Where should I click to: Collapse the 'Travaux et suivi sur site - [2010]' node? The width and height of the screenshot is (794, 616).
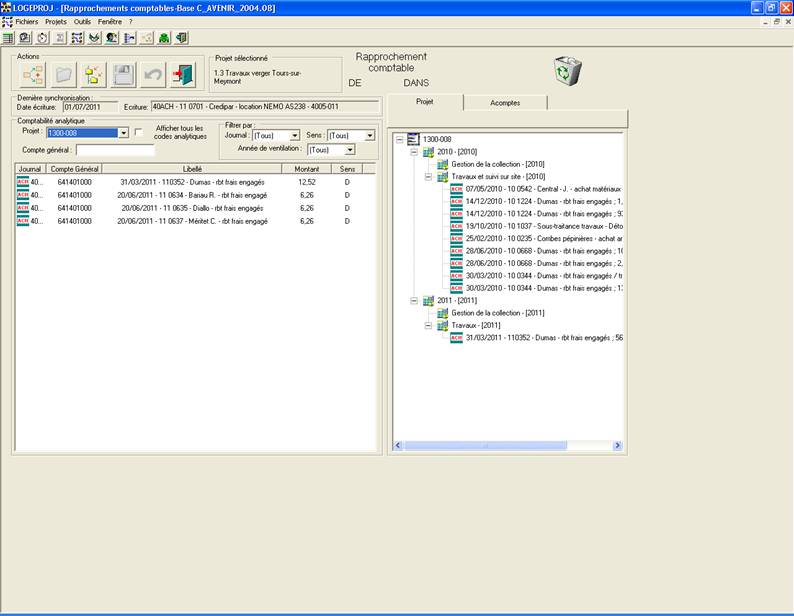click(x=428, y=176)
